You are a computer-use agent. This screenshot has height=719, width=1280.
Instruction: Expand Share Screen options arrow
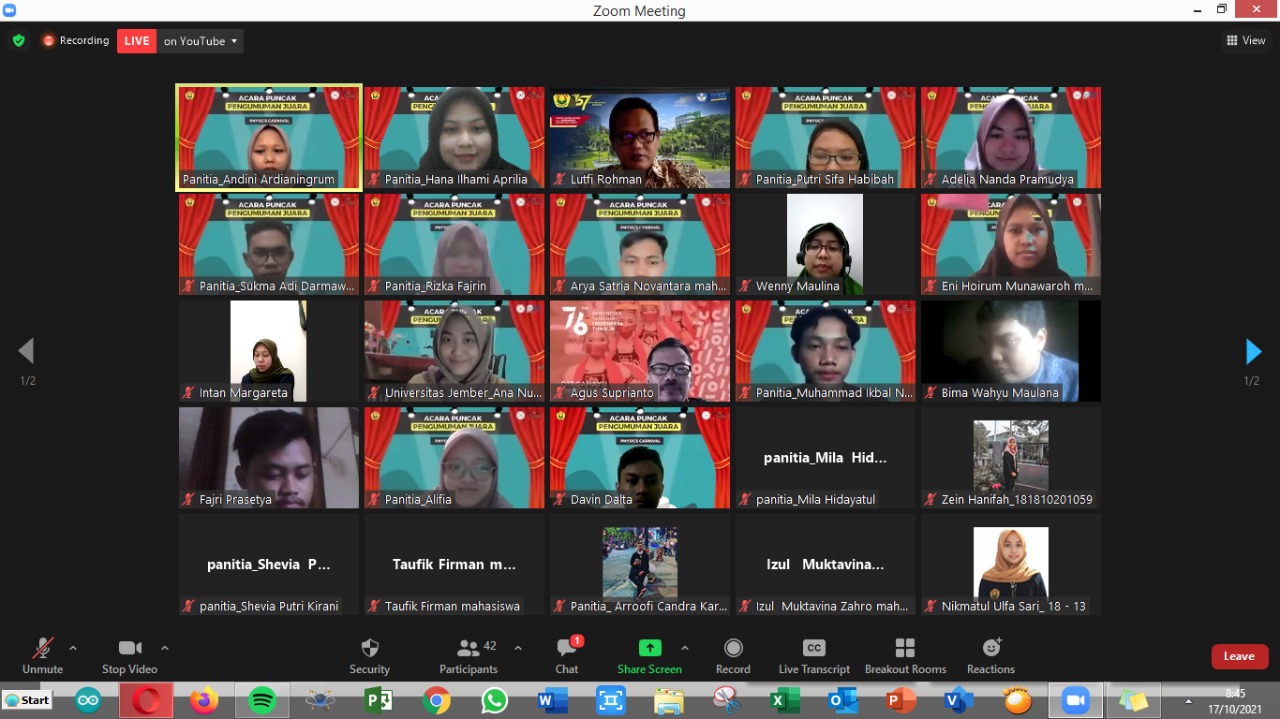click(x=684, y=648)
